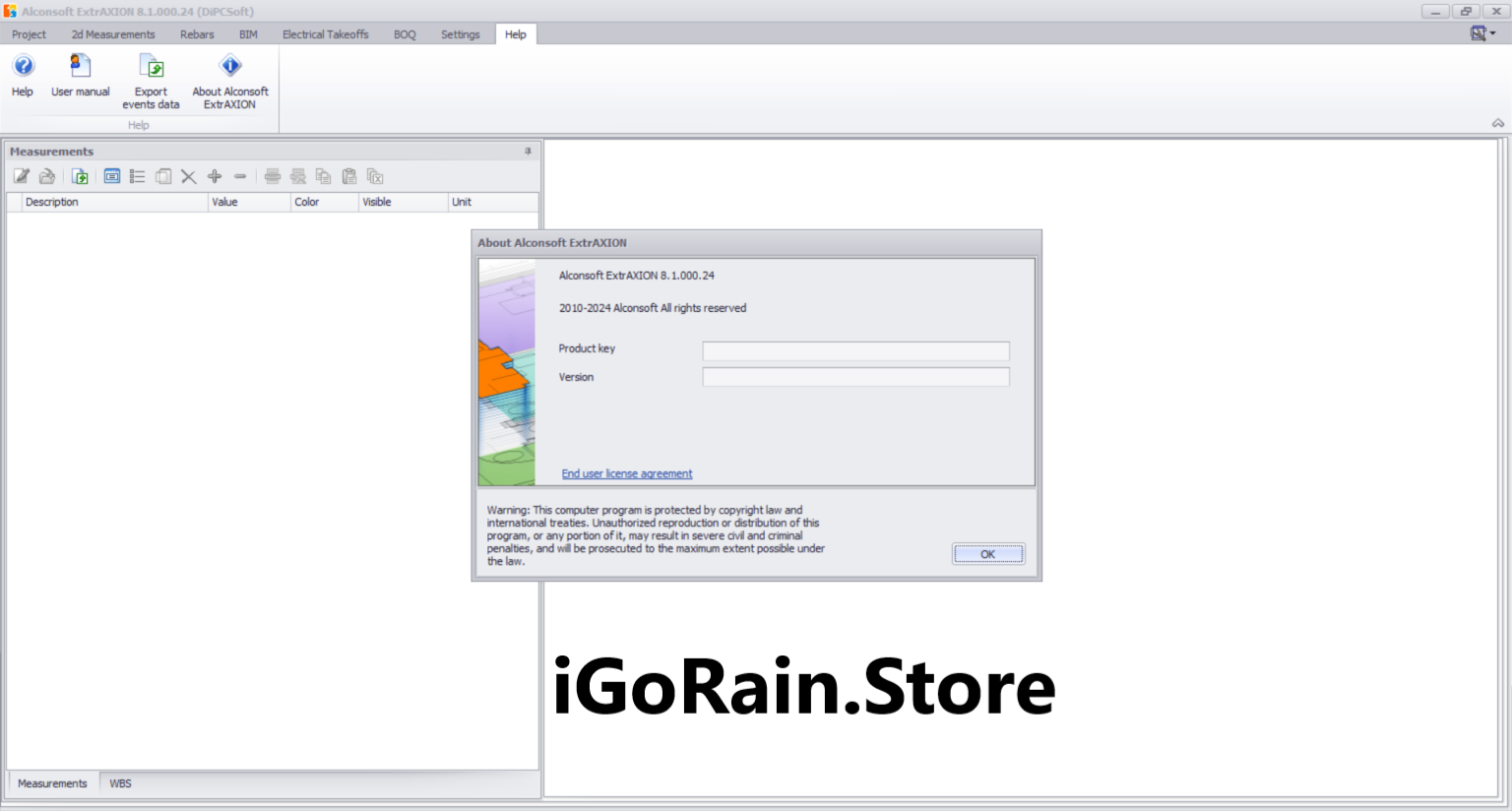The image size is (1512, 811).
Task: Open About Alconsoft ExtrAXION from ribbon
Action: click(x=230, y=67)
